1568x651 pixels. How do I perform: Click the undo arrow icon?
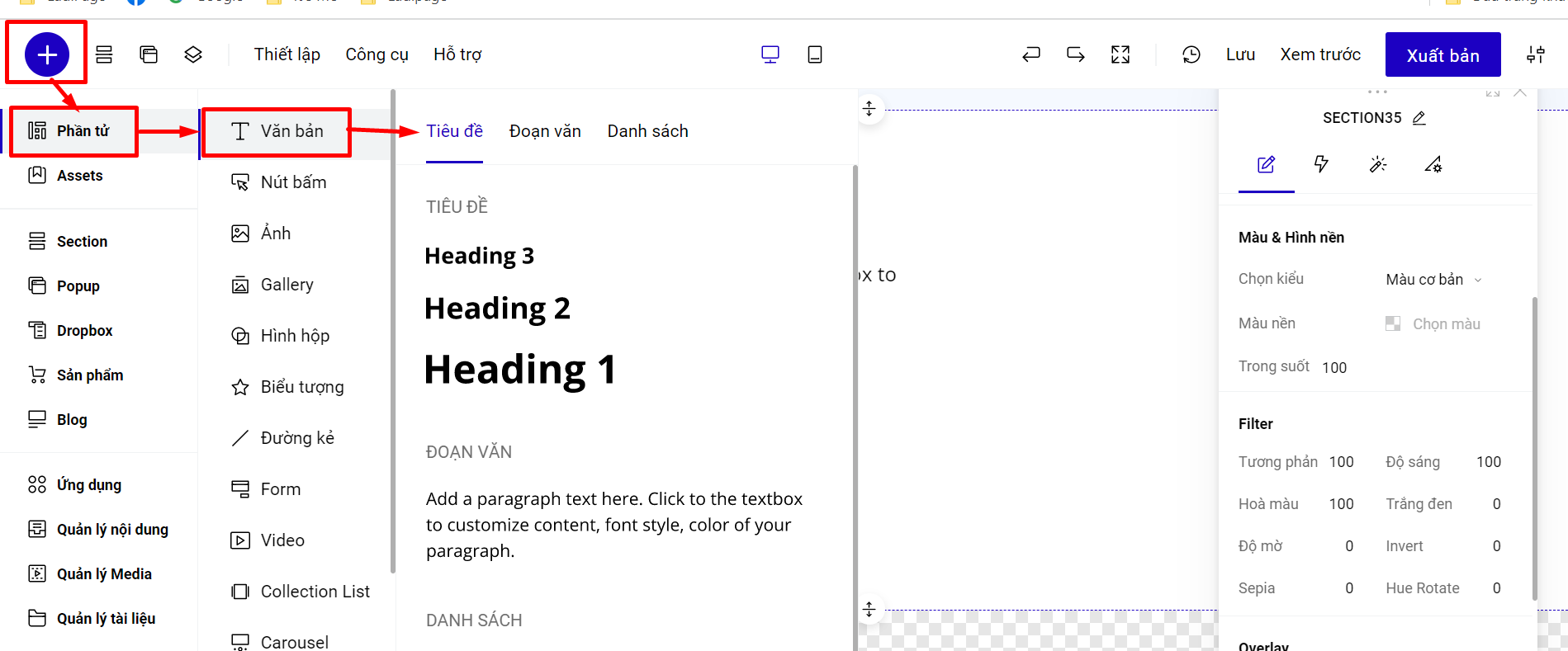(x=1031, y=54)
